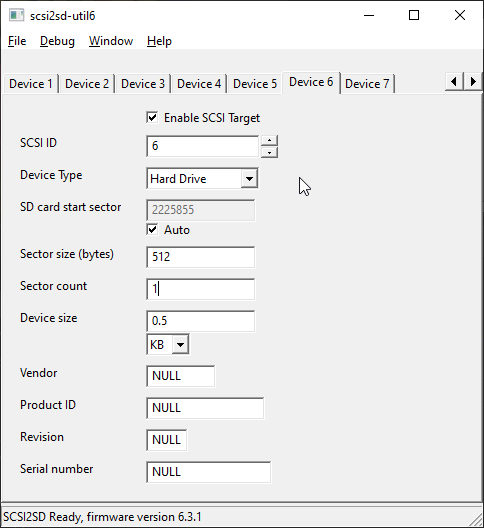Click the Sector size (bytes) label

67,254
